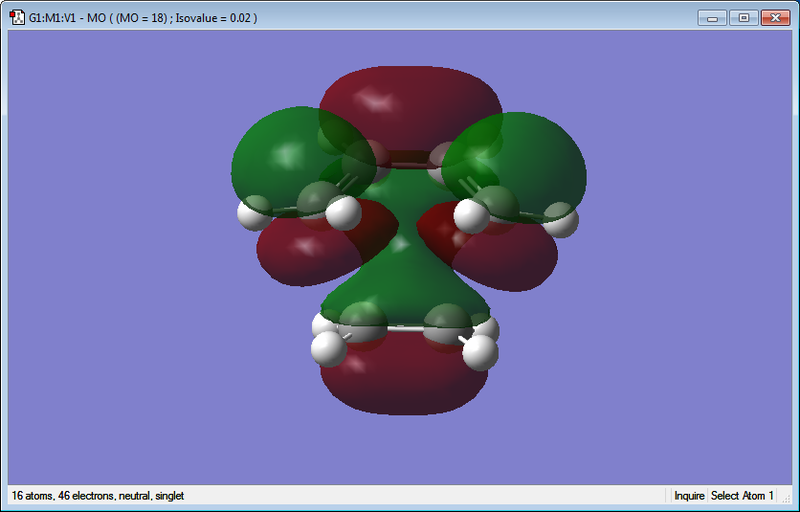800x512 pixels.
Task: Click the window resize grip icon
Action: coord(786,497)
